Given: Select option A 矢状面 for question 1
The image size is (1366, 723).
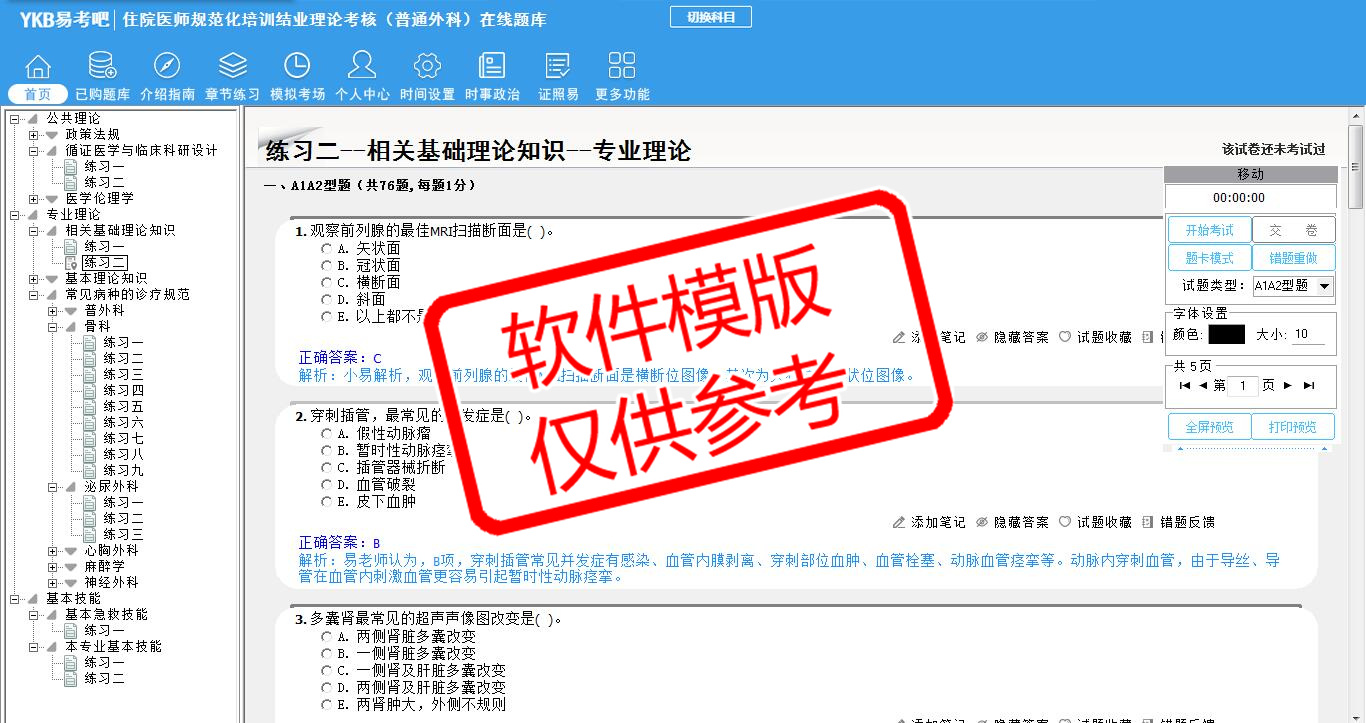Looking at the screenshot, I should 326,249.
